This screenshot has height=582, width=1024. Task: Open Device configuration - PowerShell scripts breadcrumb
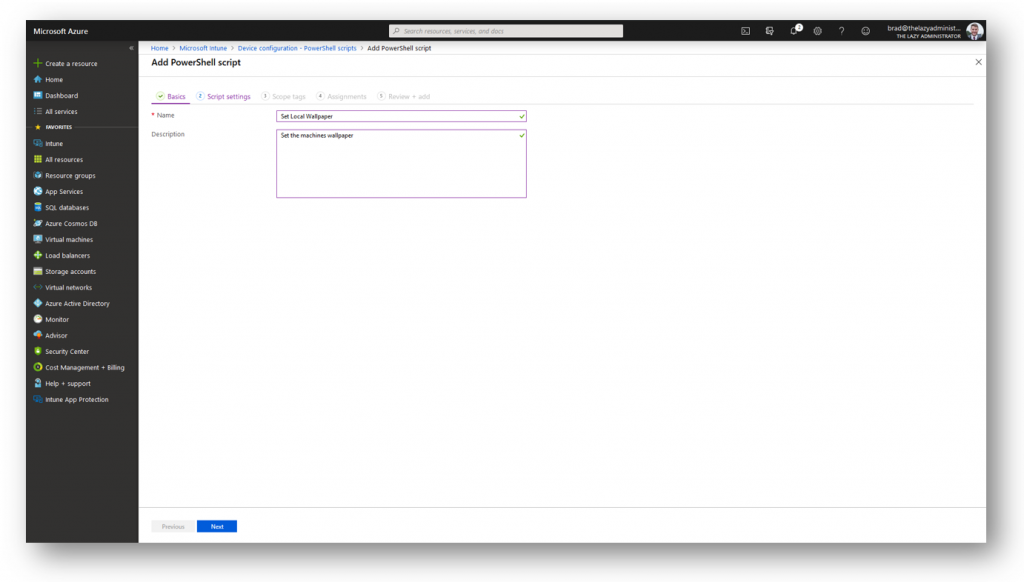(x=297, y=48)
